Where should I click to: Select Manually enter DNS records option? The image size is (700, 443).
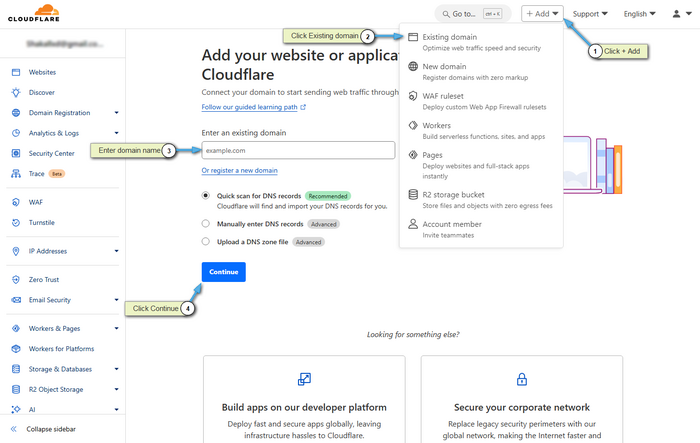click(205, 223)
